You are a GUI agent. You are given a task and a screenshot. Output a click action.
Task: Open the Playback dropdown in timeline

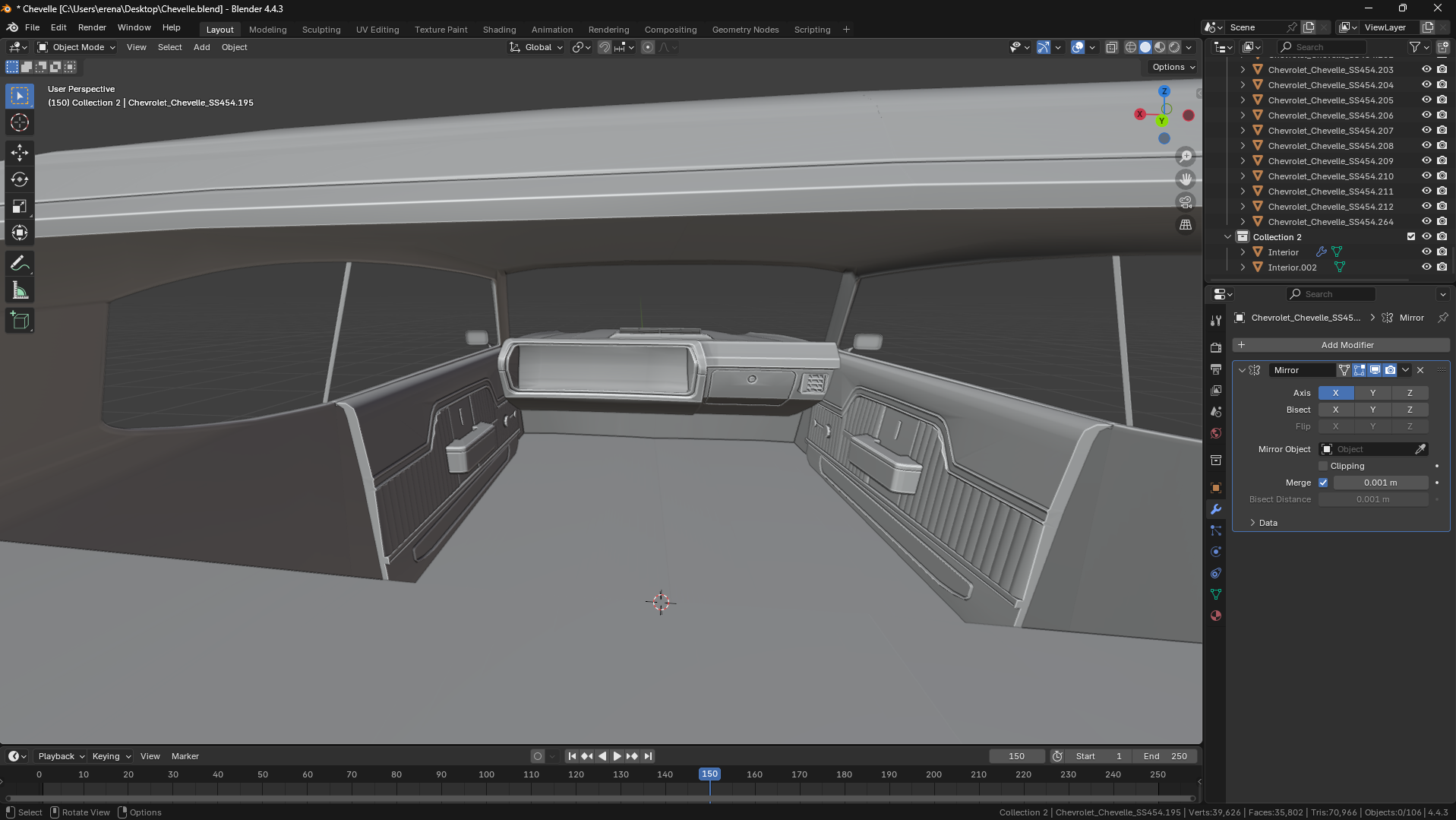tap(61, 756)
